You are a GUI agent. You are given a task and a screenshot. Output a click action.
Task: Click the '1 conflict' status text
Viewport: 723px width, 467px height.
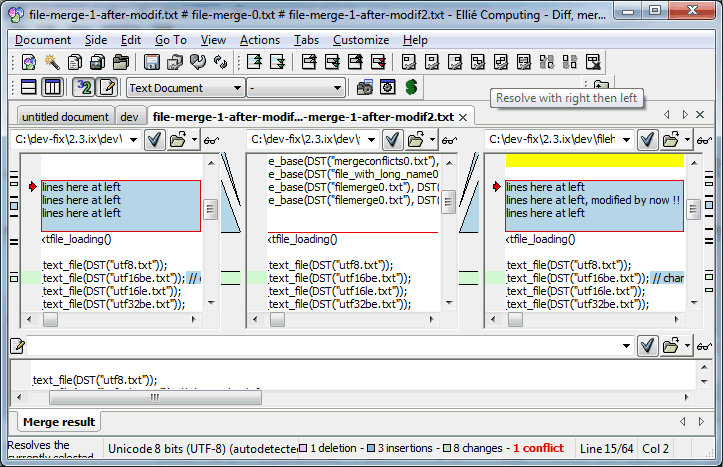538,448
